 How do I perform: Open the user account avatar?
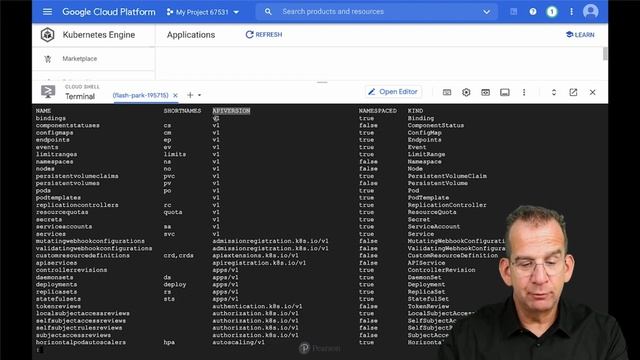(590, 11)
